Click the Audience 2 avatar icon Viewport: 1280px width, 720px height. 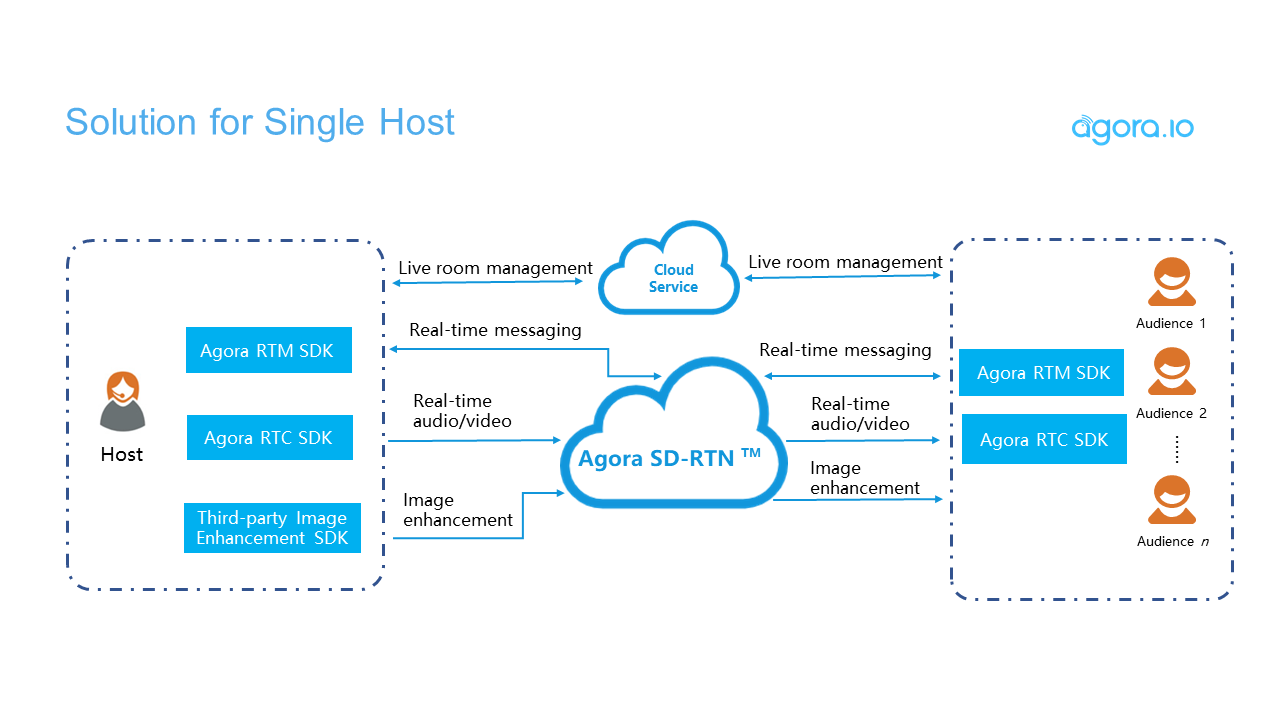coord(1171,372)
